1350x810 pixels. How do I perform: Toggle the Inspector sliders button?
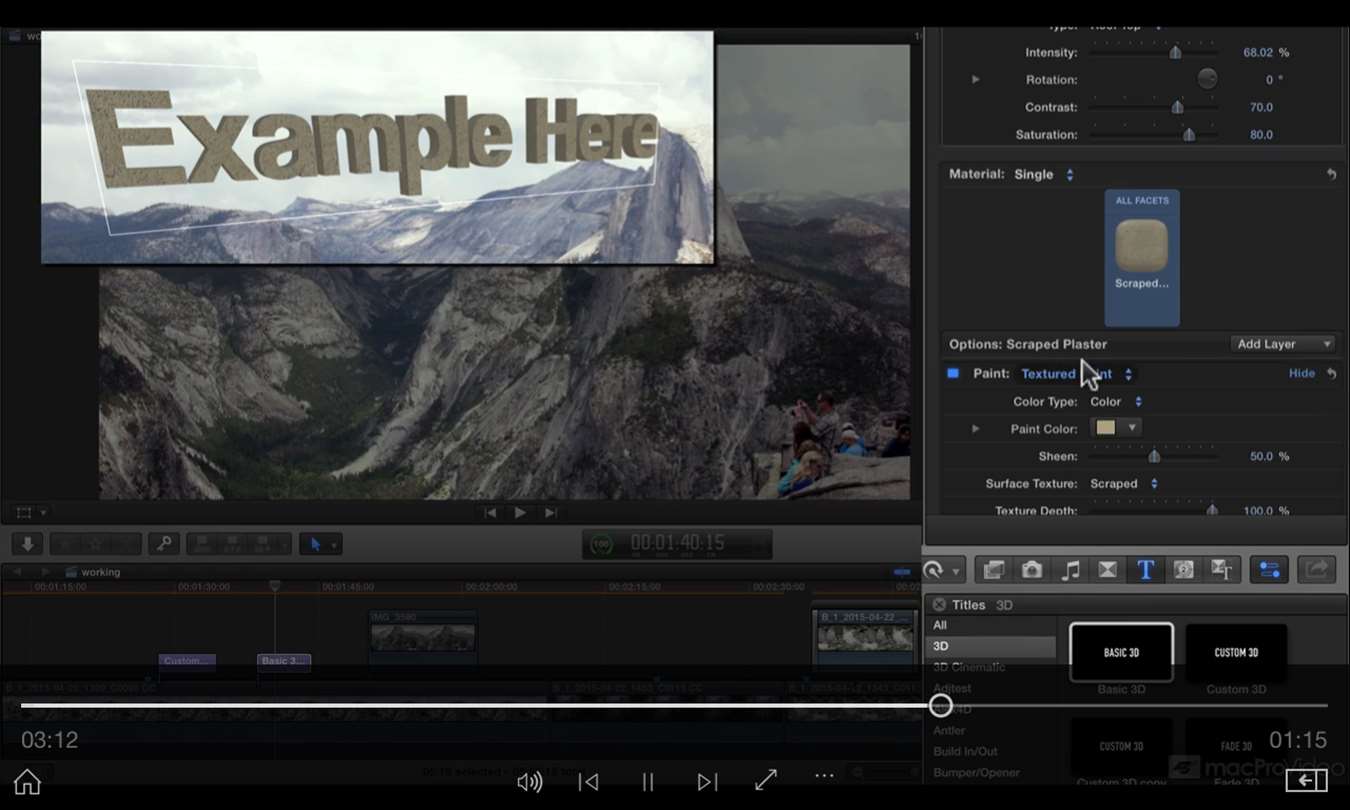(x=1269, y=570)
